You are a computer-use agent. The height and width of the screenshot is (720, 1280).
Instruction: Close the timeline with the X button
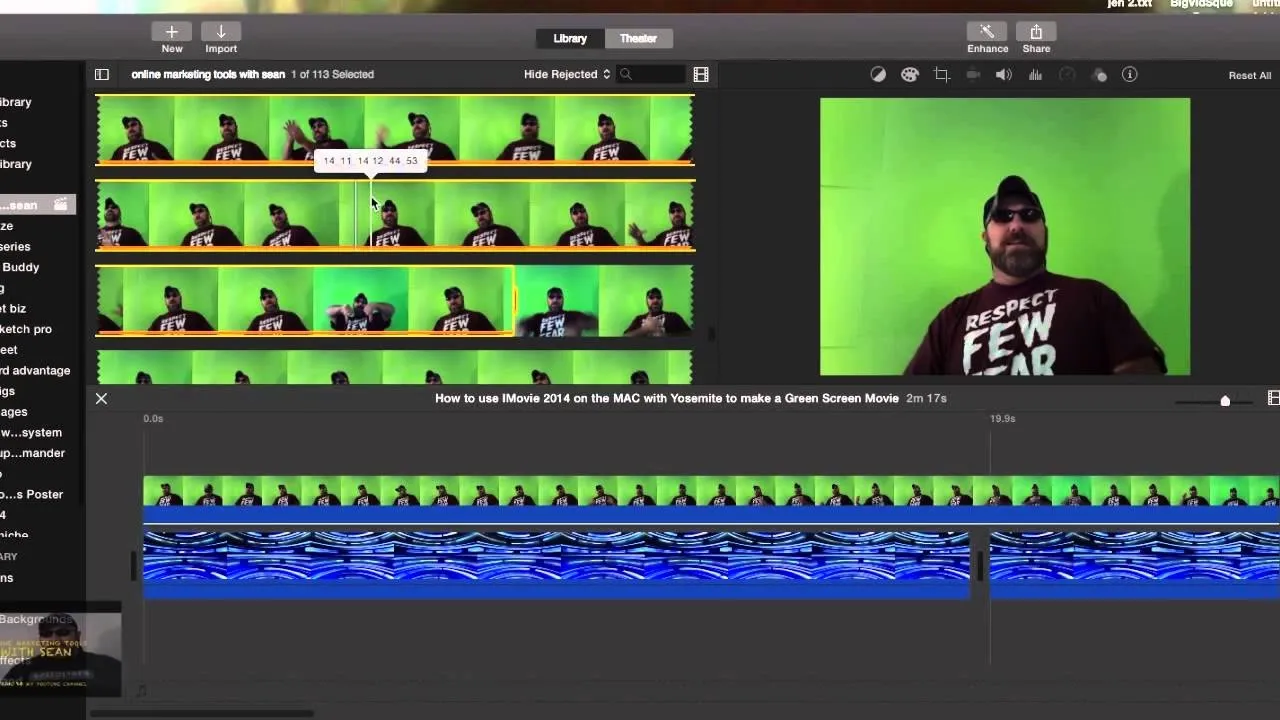101,398
